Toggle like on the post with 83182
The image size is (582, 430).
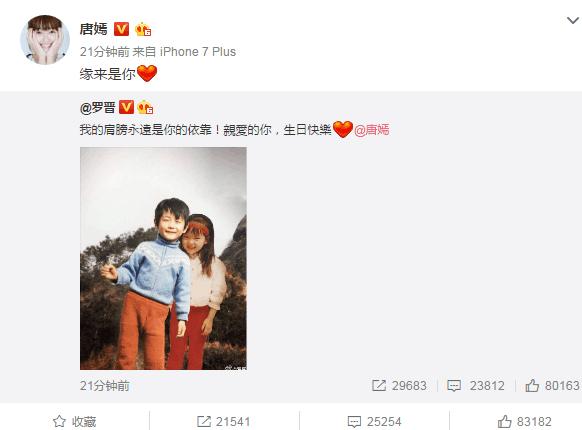tap(524, 421)
